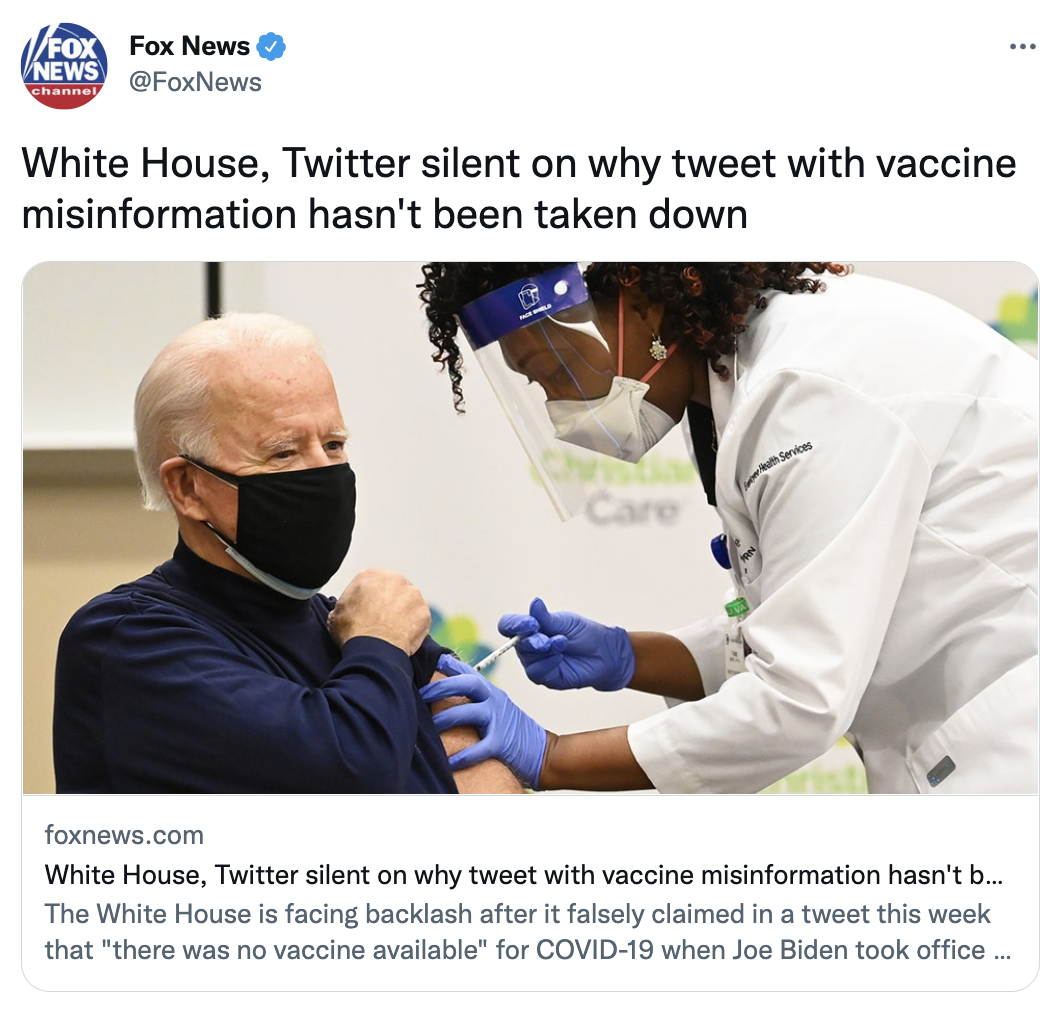
Task: Click the foxnews.com domain label
Action: pyautogui.click(x=124, y=835)
